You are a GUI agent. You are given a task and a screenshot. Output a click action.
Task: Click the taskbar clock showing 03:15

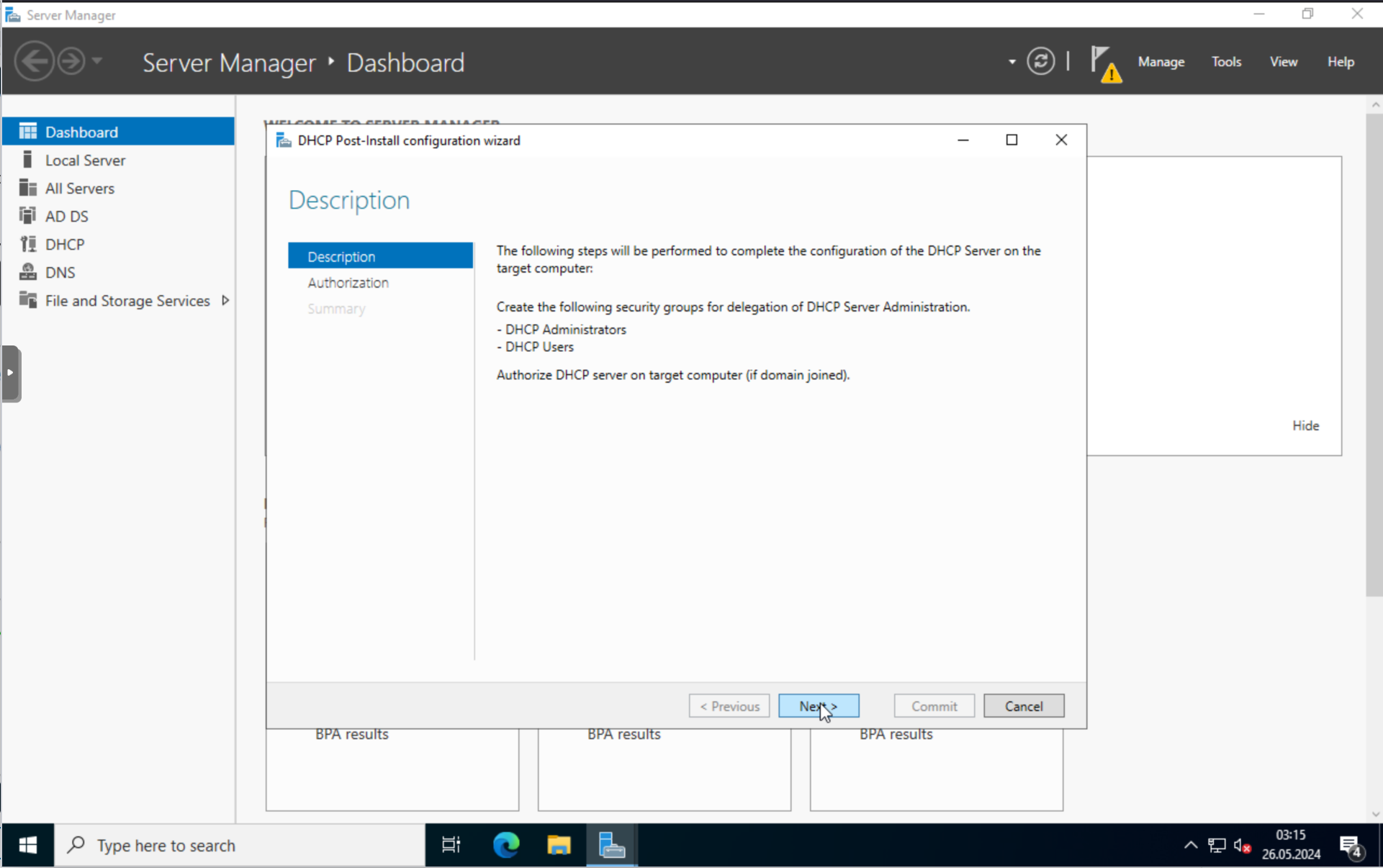point(1290,844)
